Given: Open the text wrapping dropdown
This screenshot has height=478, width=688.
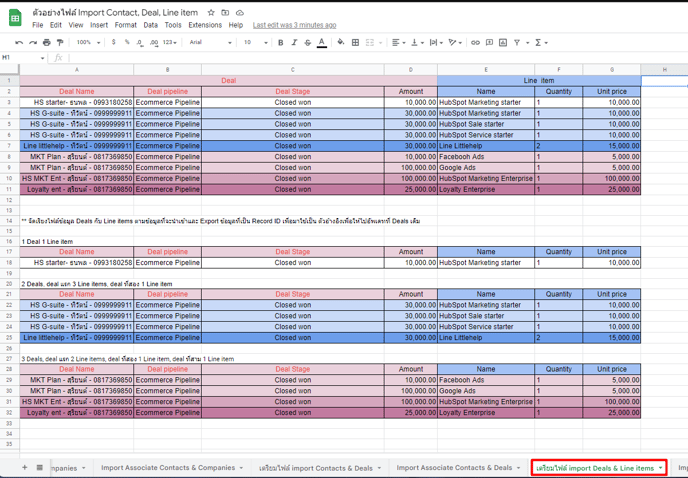Looking at the screenshot, I should (x=436, y=43).
